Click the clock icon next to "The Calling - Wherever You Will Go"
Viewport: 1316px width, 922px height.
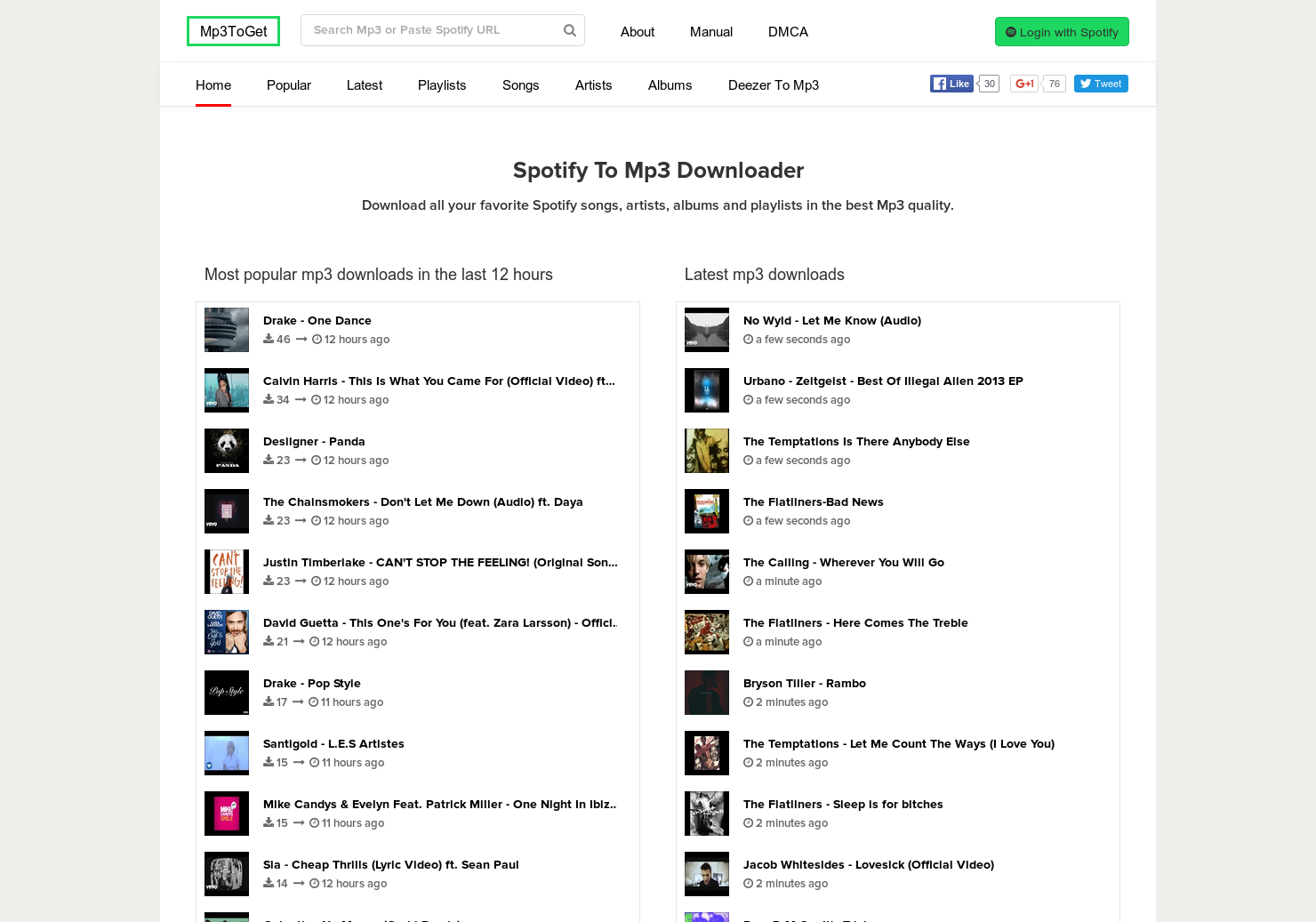pos(749,581)
